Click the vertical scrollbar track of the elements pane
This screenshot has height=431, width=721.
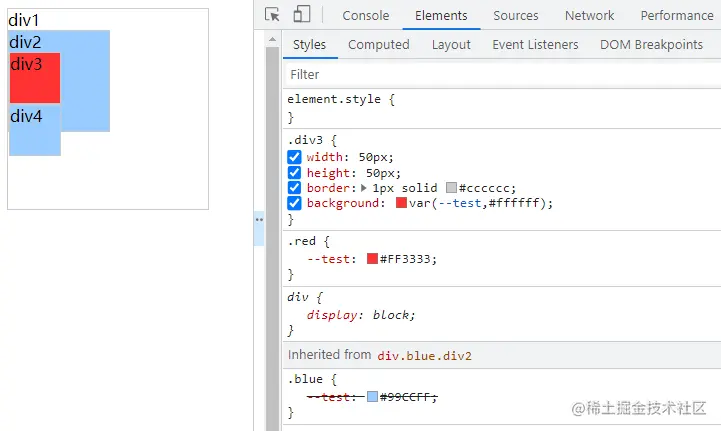(272, 239)
